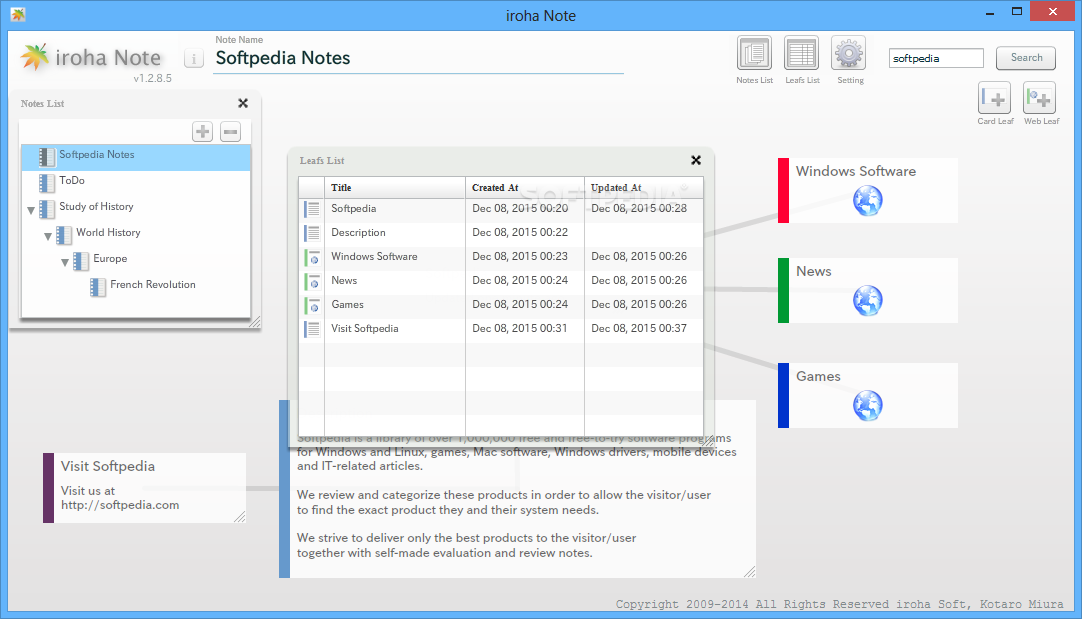Click notebook icon next to Softpedia Notes

click(x=47, y=157)
